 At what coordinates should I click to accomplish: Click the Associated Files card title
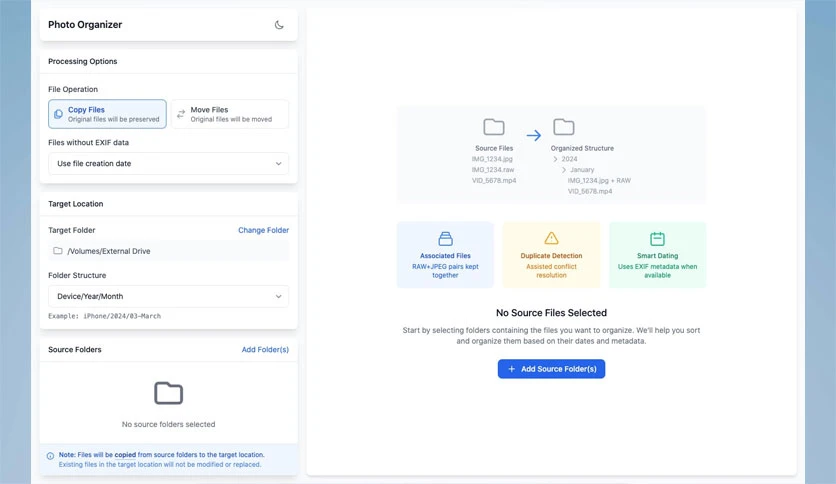click(x=445, y=256)
